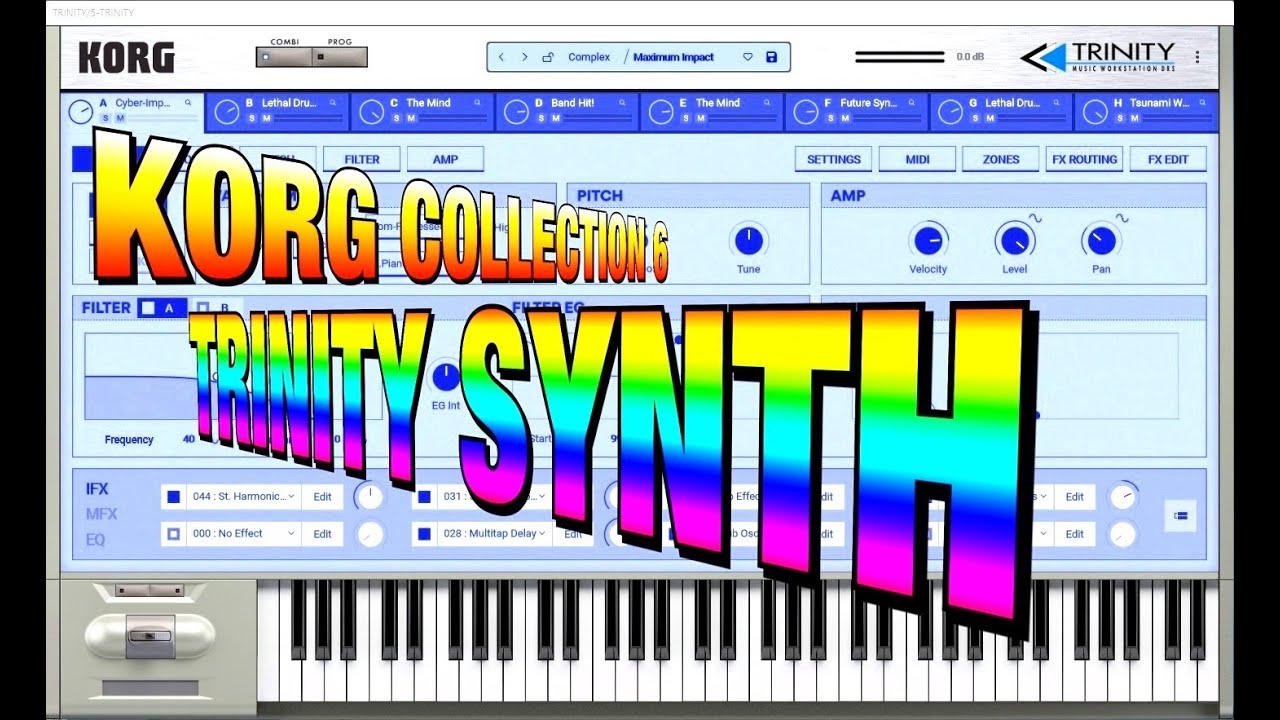Screen dimensions: 1280x720
Task: Open the FX EDIT page
Action: (x=1168, y=159)
